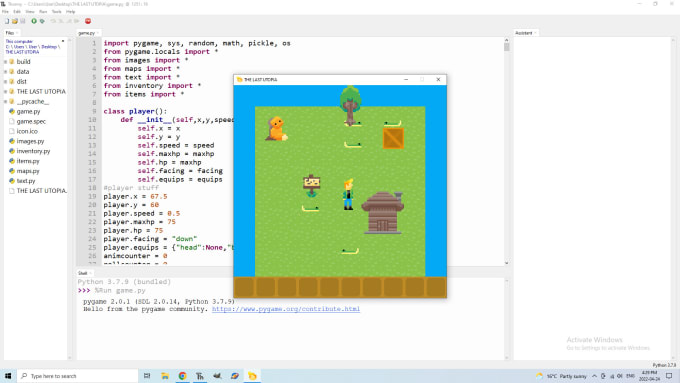Open the File menu

[5, 12]
